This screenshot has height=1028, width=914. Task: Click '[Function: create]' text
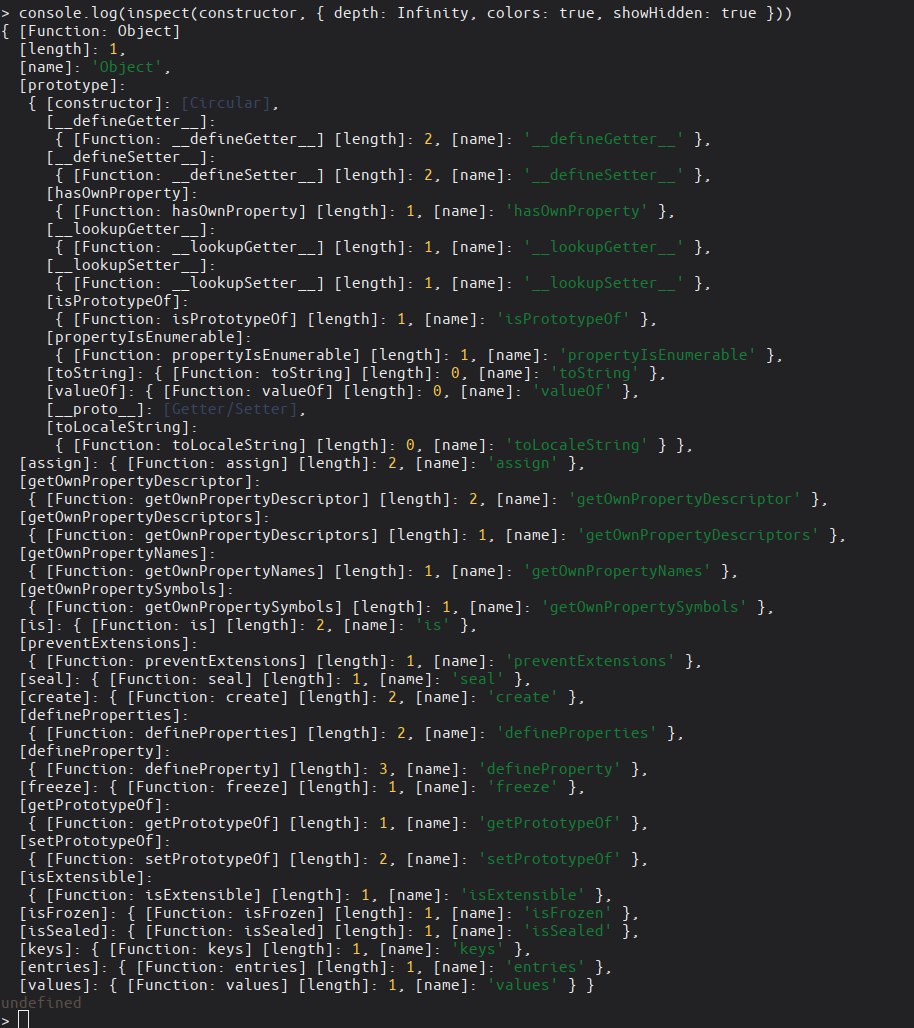(207, 697)
